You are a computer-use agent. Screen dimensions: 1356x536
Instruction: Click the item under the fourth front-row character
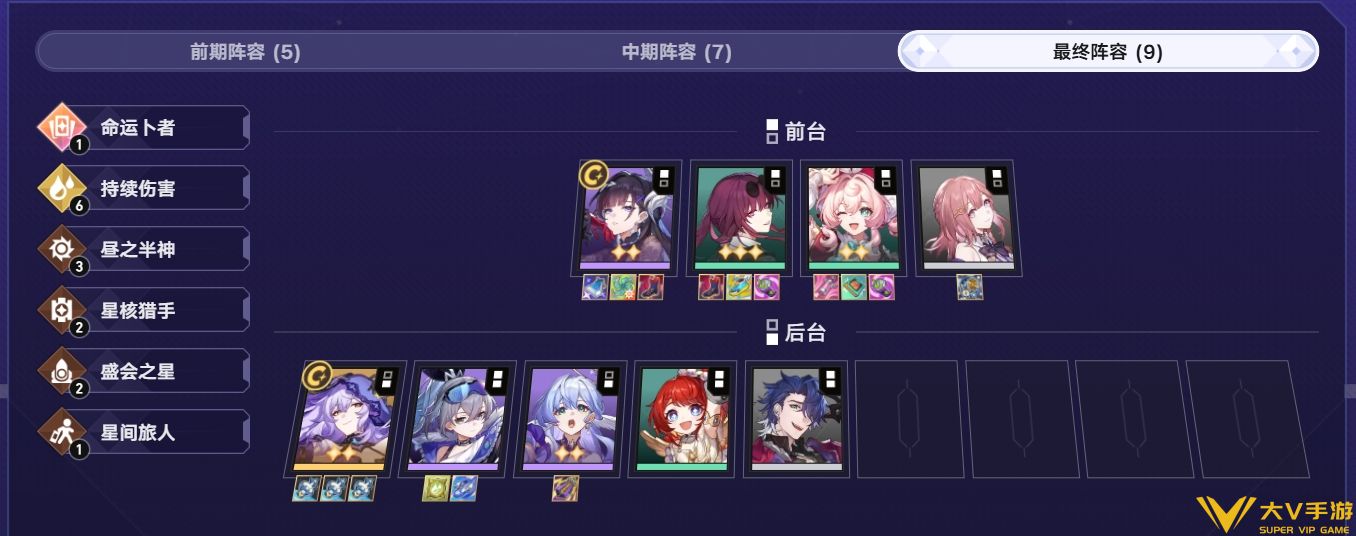pyautogui.click(x=969, y=288)
